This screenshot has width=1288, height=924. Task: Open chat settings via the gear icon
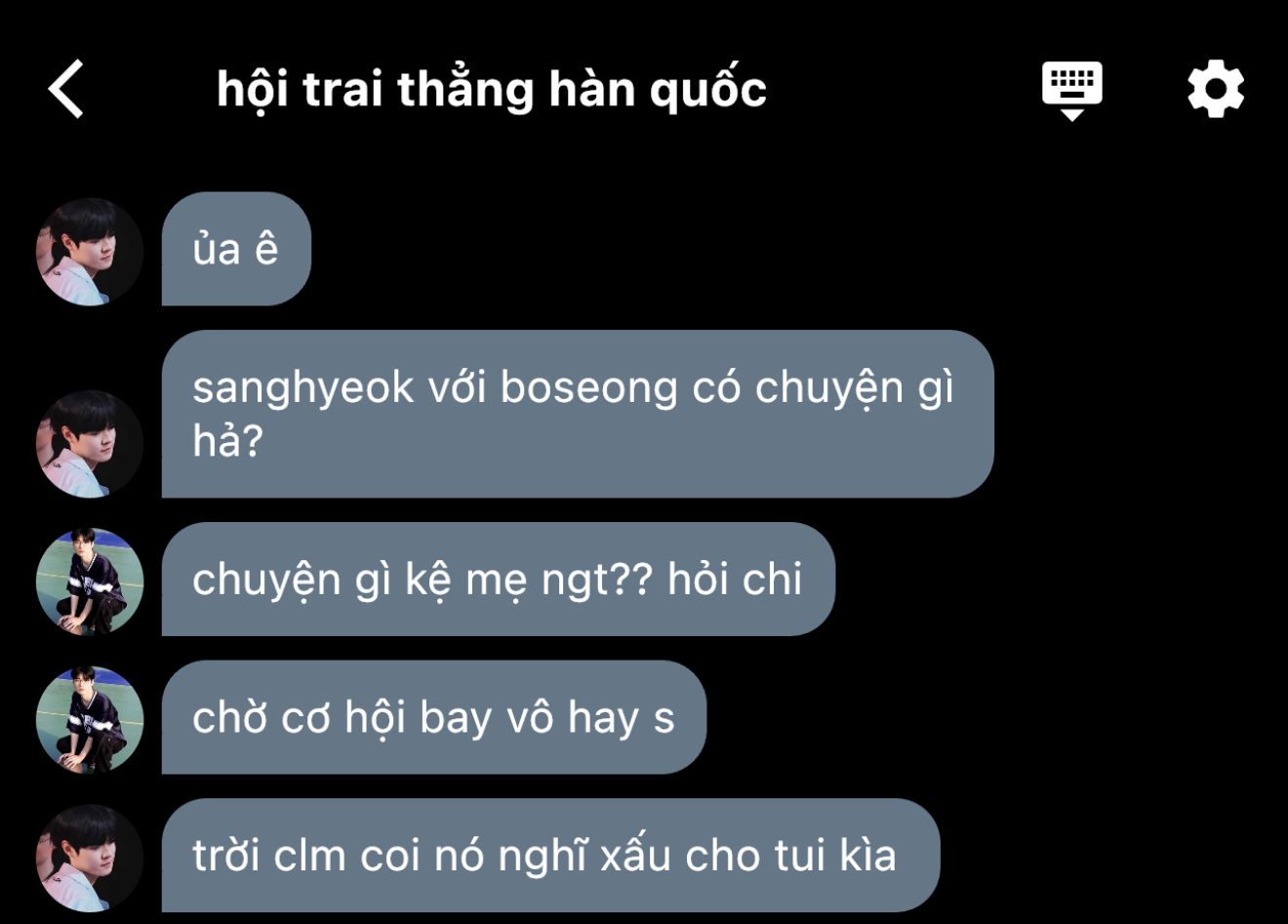click(x=1215, y=90)
